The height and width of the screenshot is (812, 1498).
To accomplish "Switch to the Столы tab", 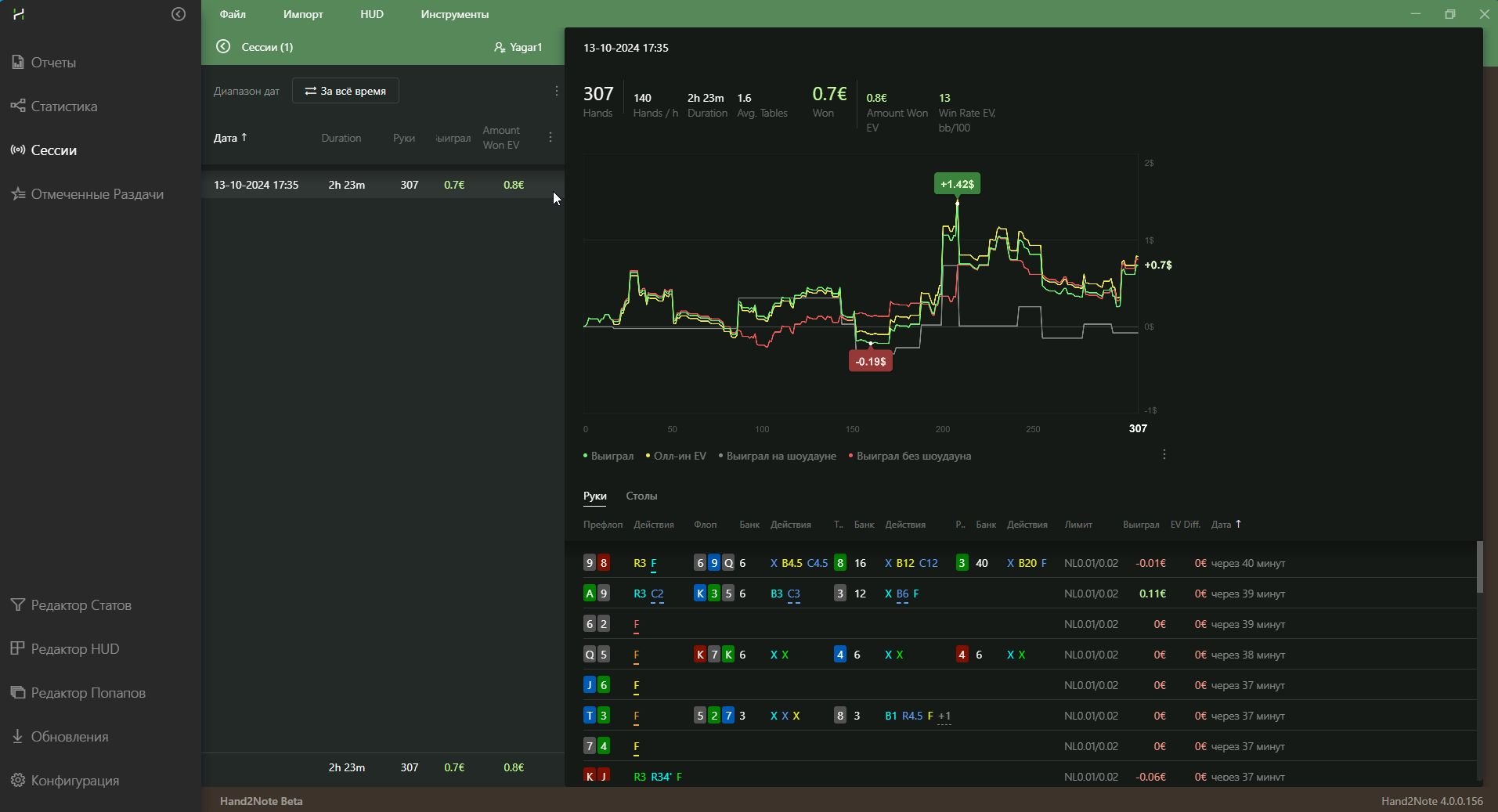I will [641, 496].
